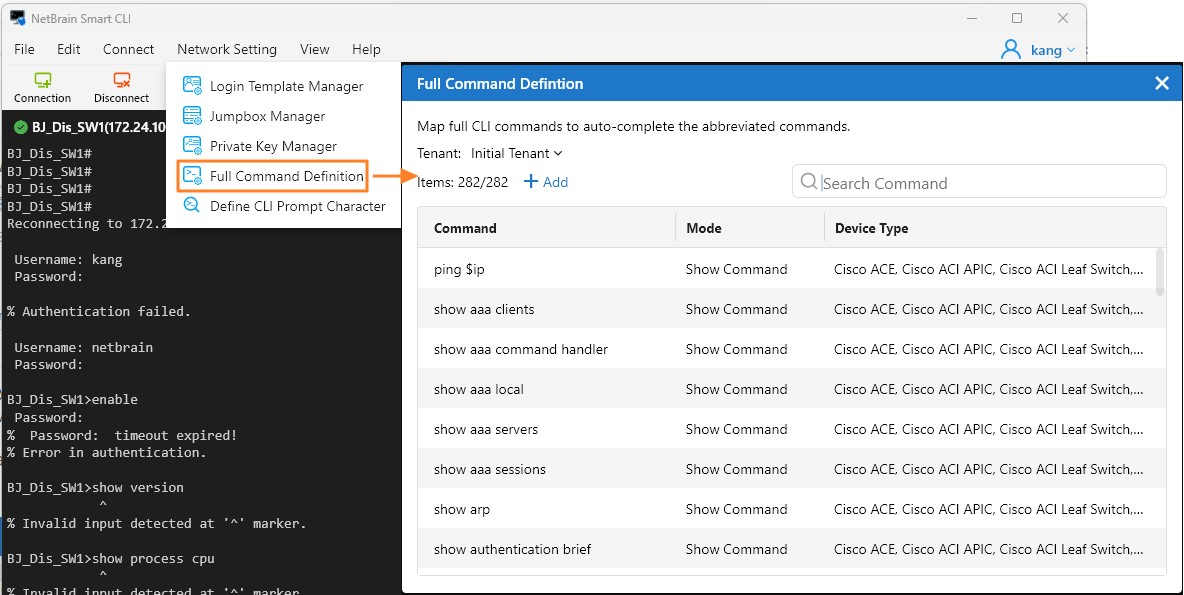
Task: Click the Connection toolbar icon
Action: click(x=42, y=81)
